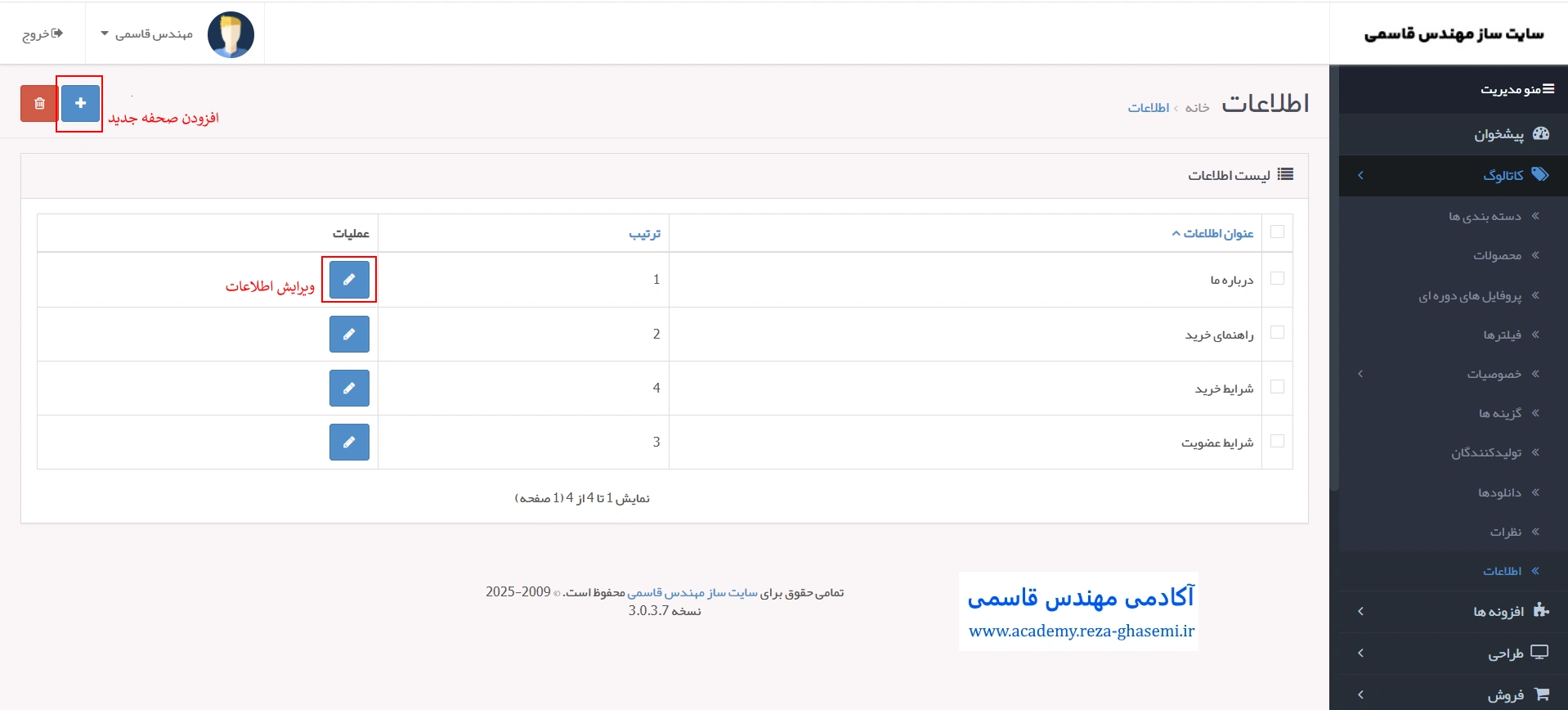Click the order value 4 cell
Screen dimensions: 1568x710
point(524,388)
